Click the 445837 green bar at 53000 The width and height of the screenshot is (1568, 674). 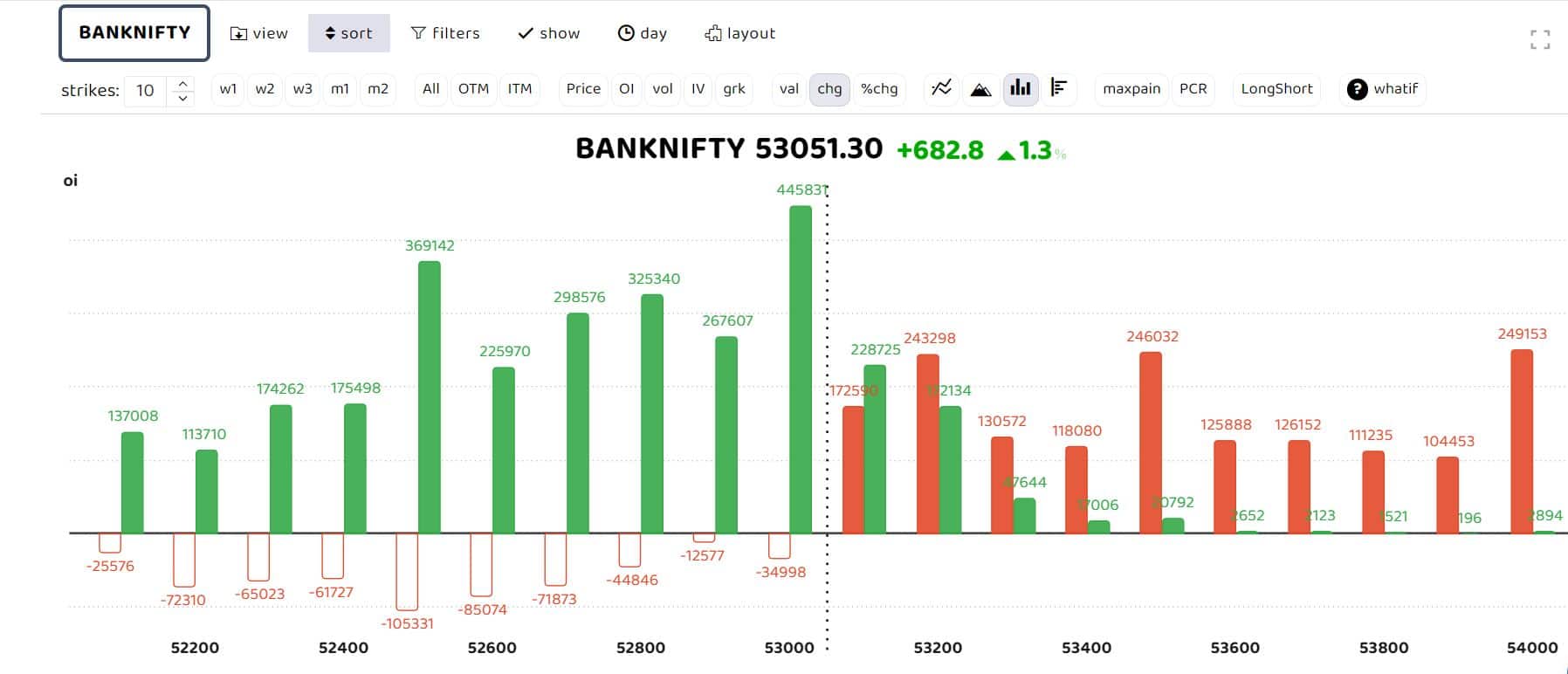tap(801, 369)
